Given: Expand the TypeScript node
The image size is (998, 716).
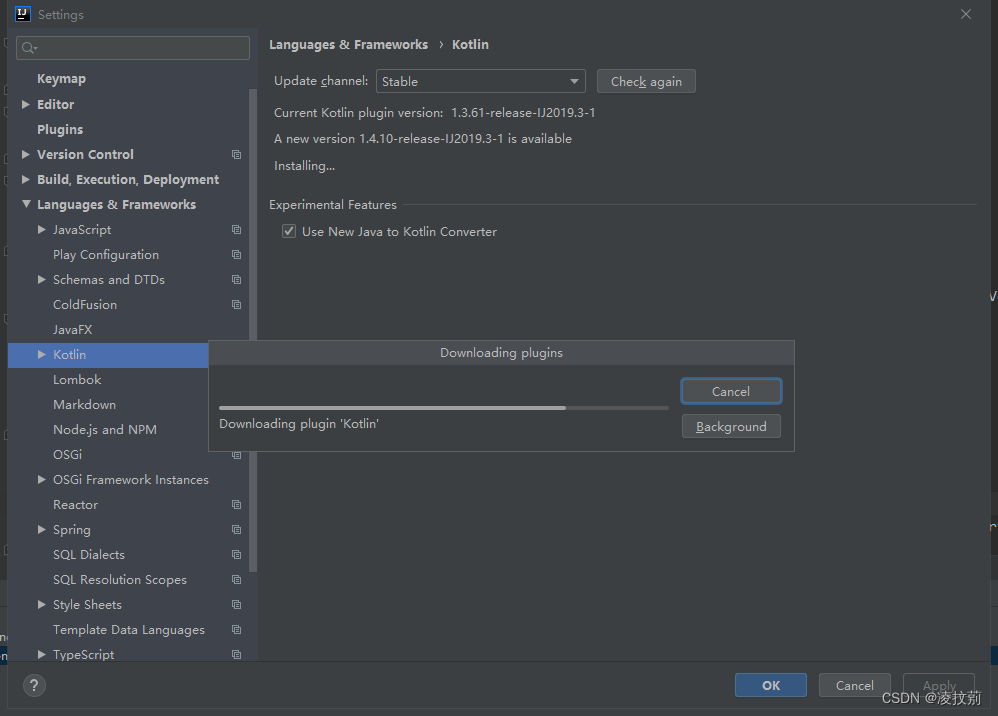Looking at the screenshot, I should (41, 654).
